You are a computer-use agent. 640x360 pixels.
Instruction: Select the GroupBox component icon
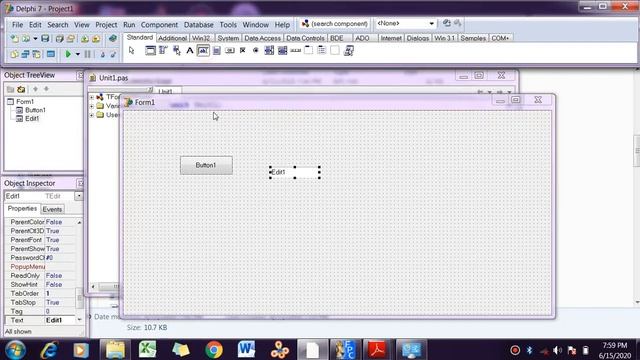pyautogui.click(x=309, y=51)
